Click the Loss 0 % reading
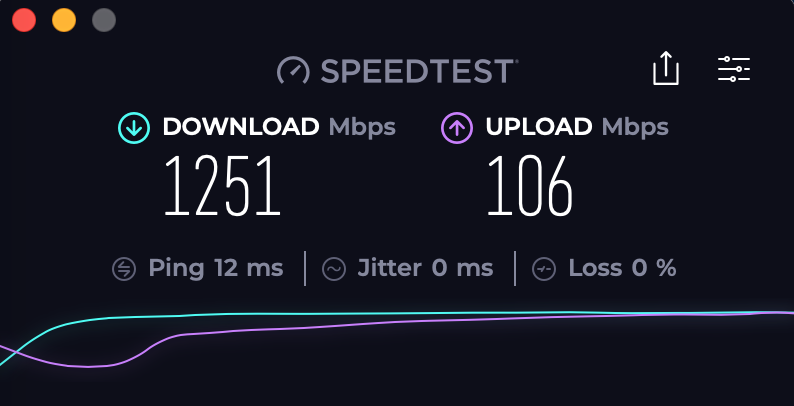 [622, 268]
